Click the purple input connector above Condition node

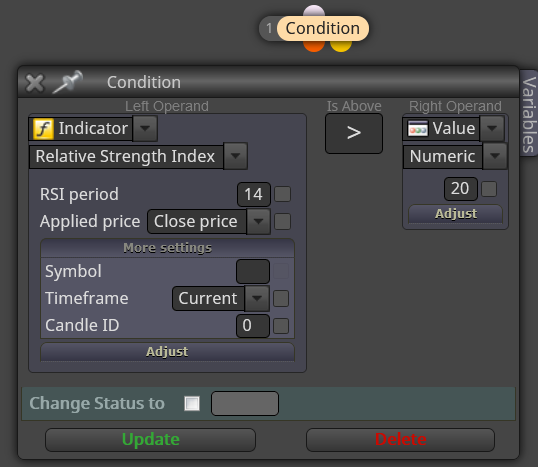[x=314, y=11]
